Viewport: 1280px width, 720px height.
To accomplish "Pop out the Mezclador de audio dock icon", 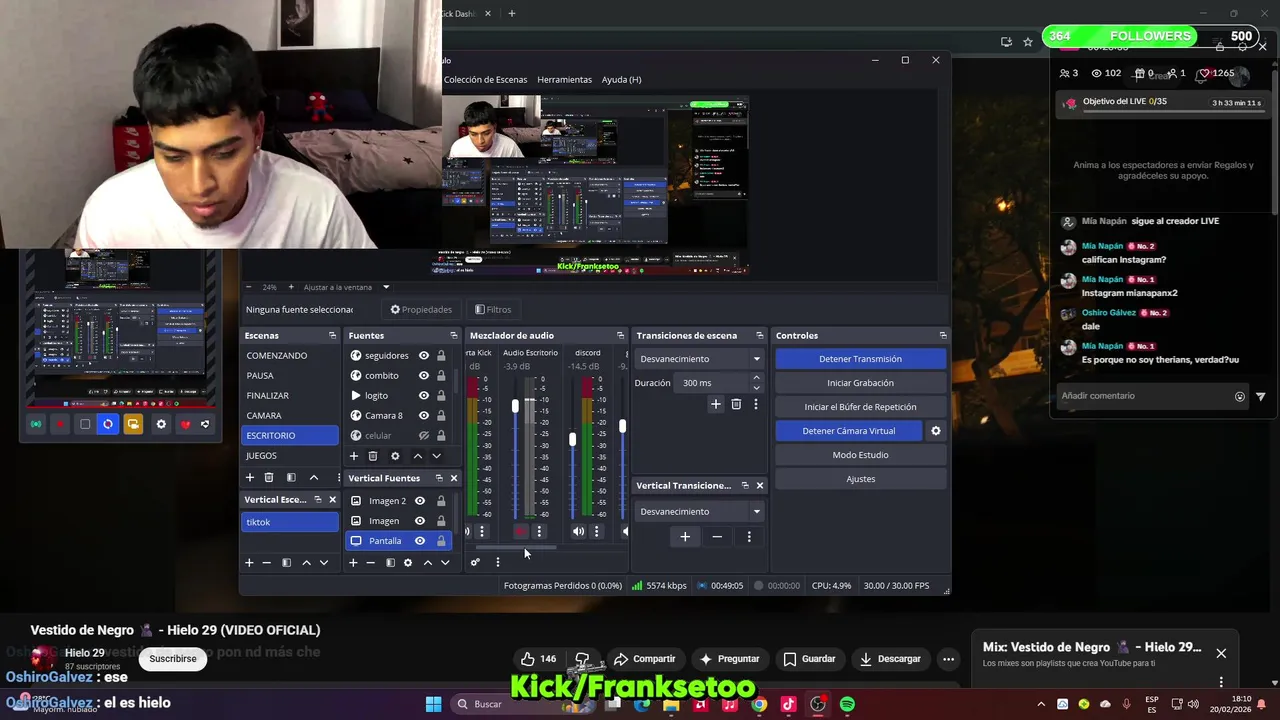I will [620, 335].
